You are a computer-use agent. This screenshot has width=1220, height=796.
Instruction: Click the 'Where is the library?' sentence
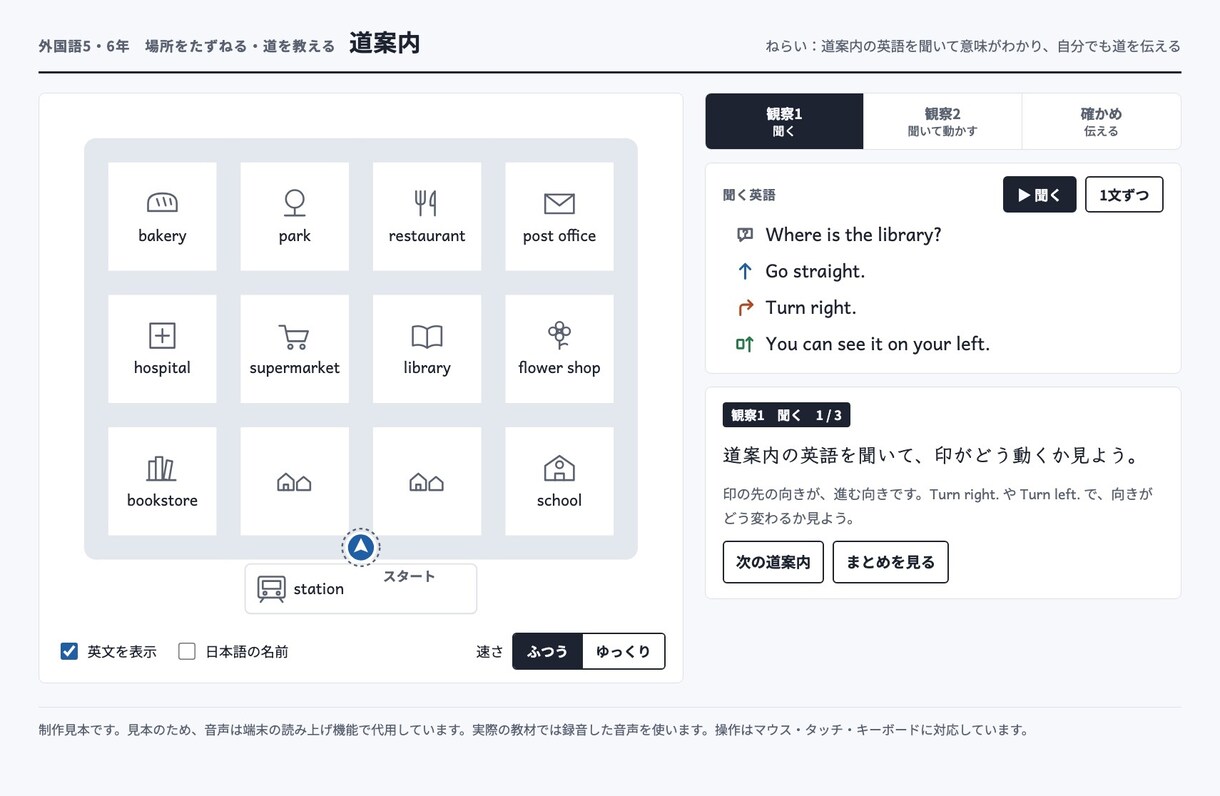(x=853, y=235)
